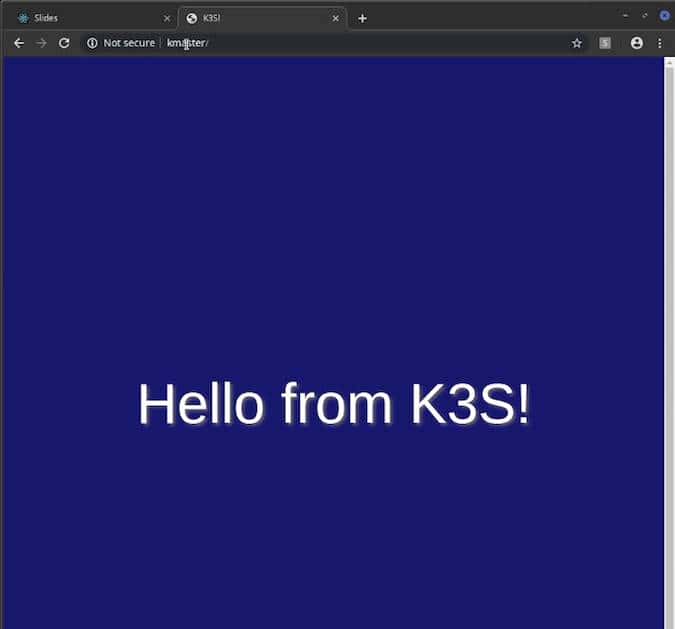
Task: Minimize the browser window
Action: pyautogui.click(x=625, y=16)
